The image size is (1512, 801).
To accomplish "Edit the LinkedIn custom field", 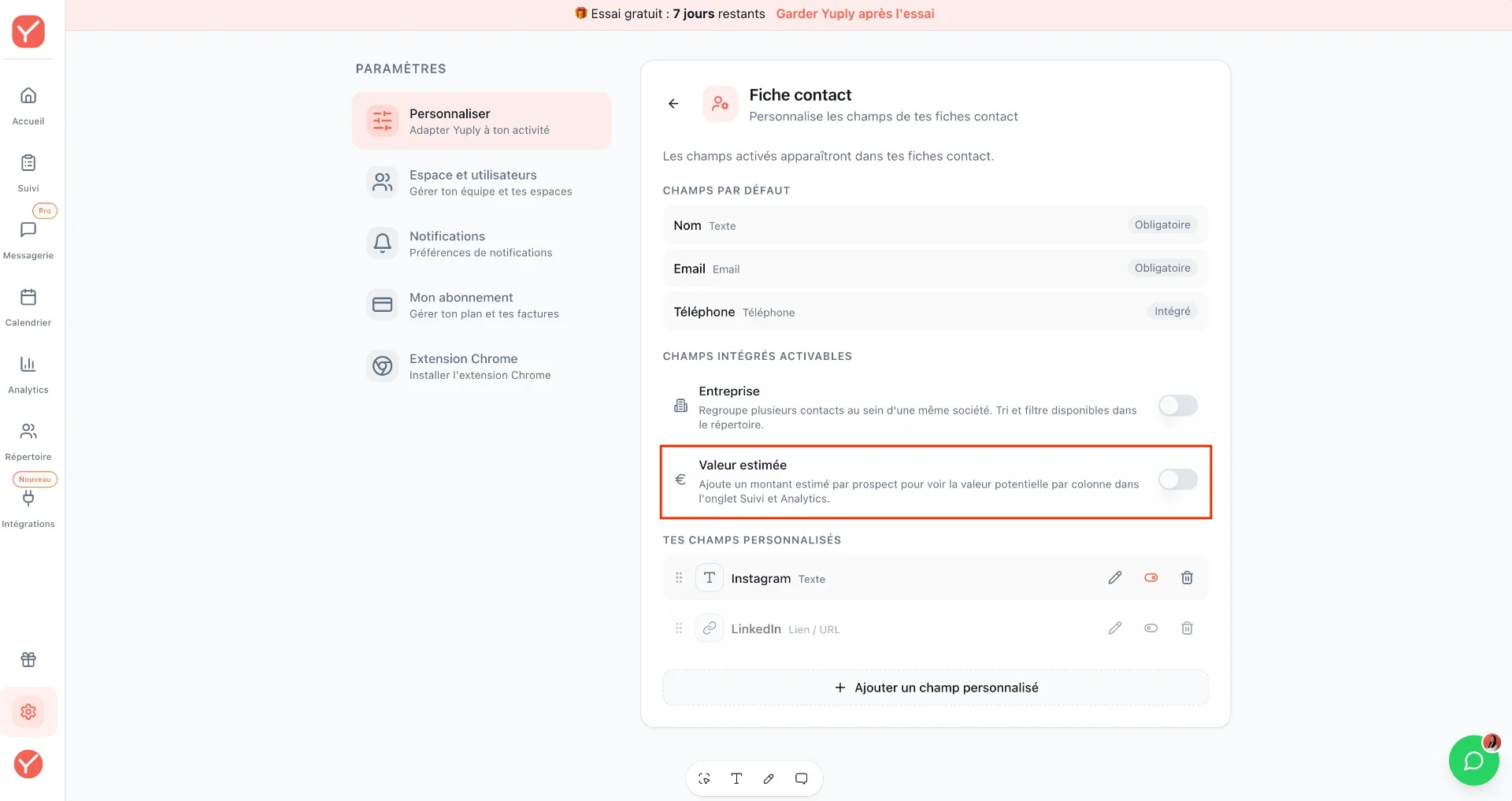I will tap(1115, 629).
